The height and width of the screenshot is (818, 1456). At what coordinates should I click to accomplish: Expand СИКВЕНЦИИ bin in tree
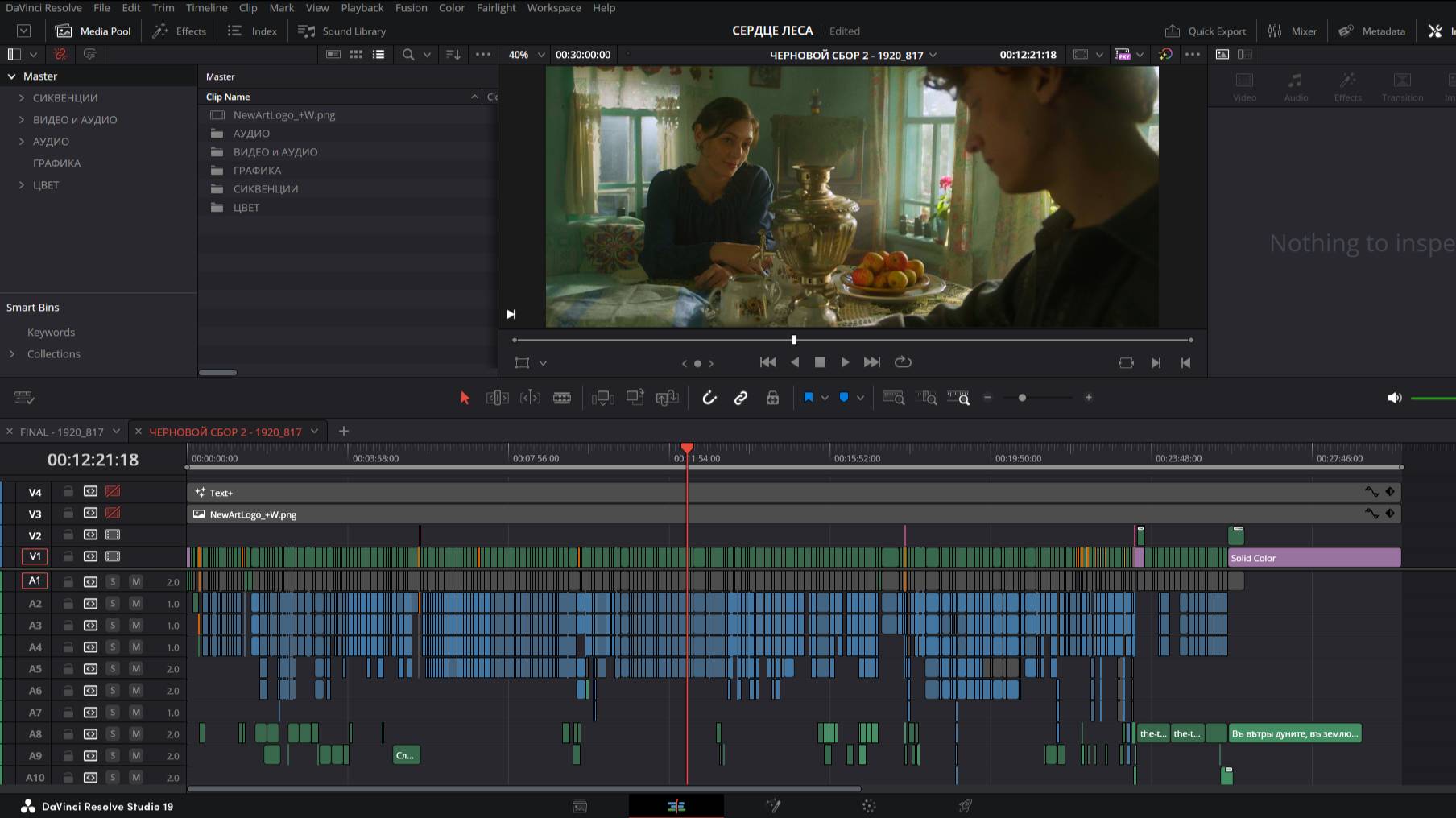click(22, 97)
